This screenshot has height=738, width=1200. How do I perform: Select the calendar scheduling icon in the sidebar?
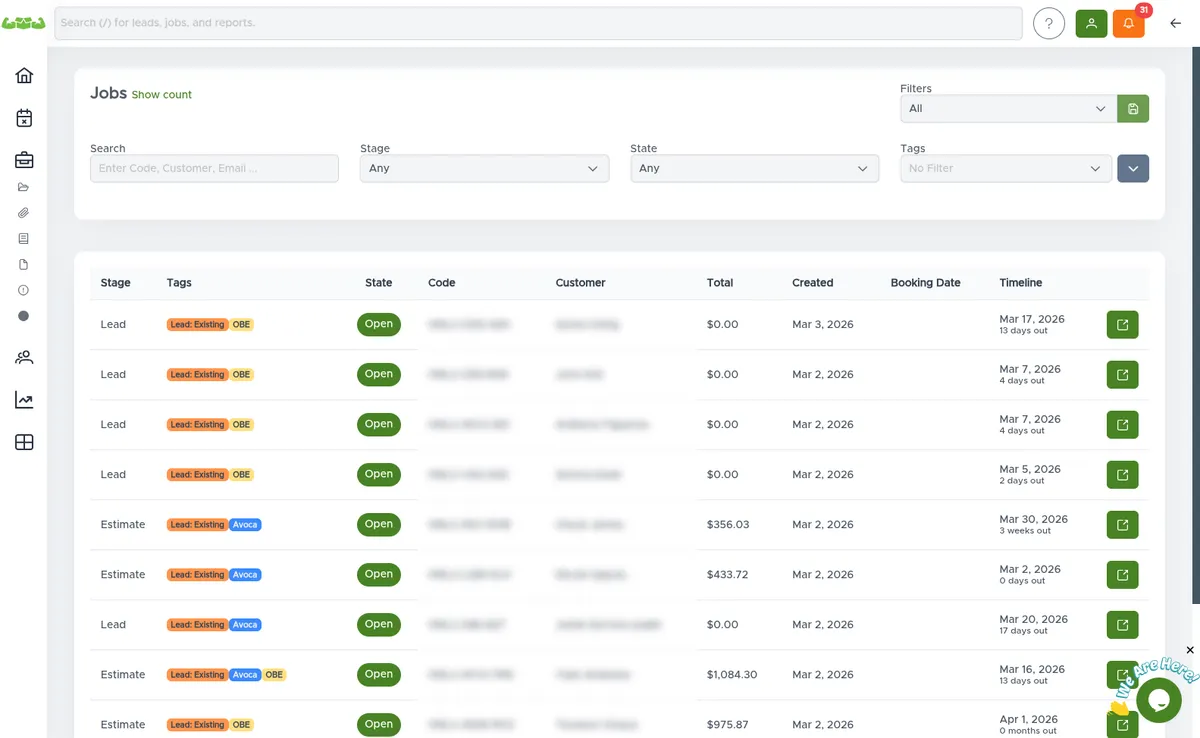23,117
